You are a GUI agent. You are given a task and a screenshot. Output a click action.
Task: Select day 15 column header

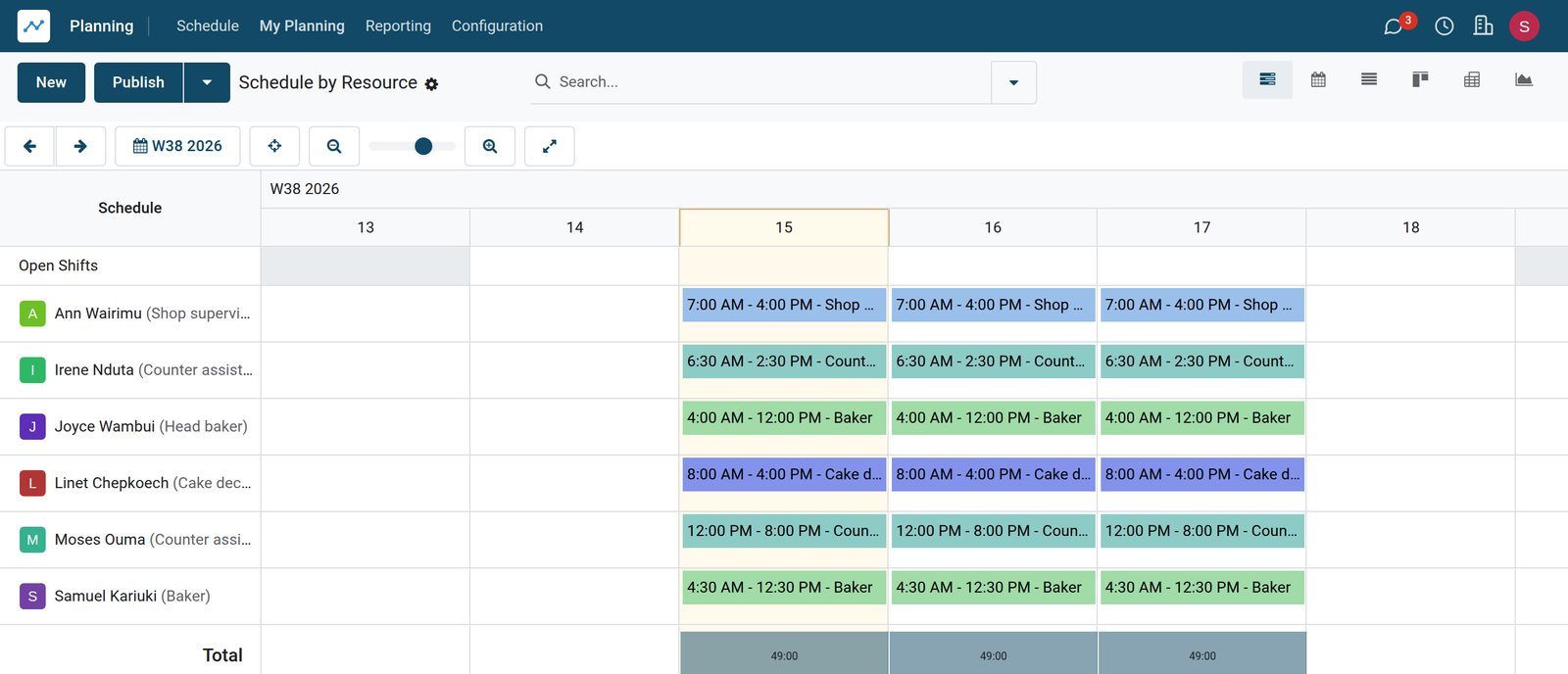[784, 227]
